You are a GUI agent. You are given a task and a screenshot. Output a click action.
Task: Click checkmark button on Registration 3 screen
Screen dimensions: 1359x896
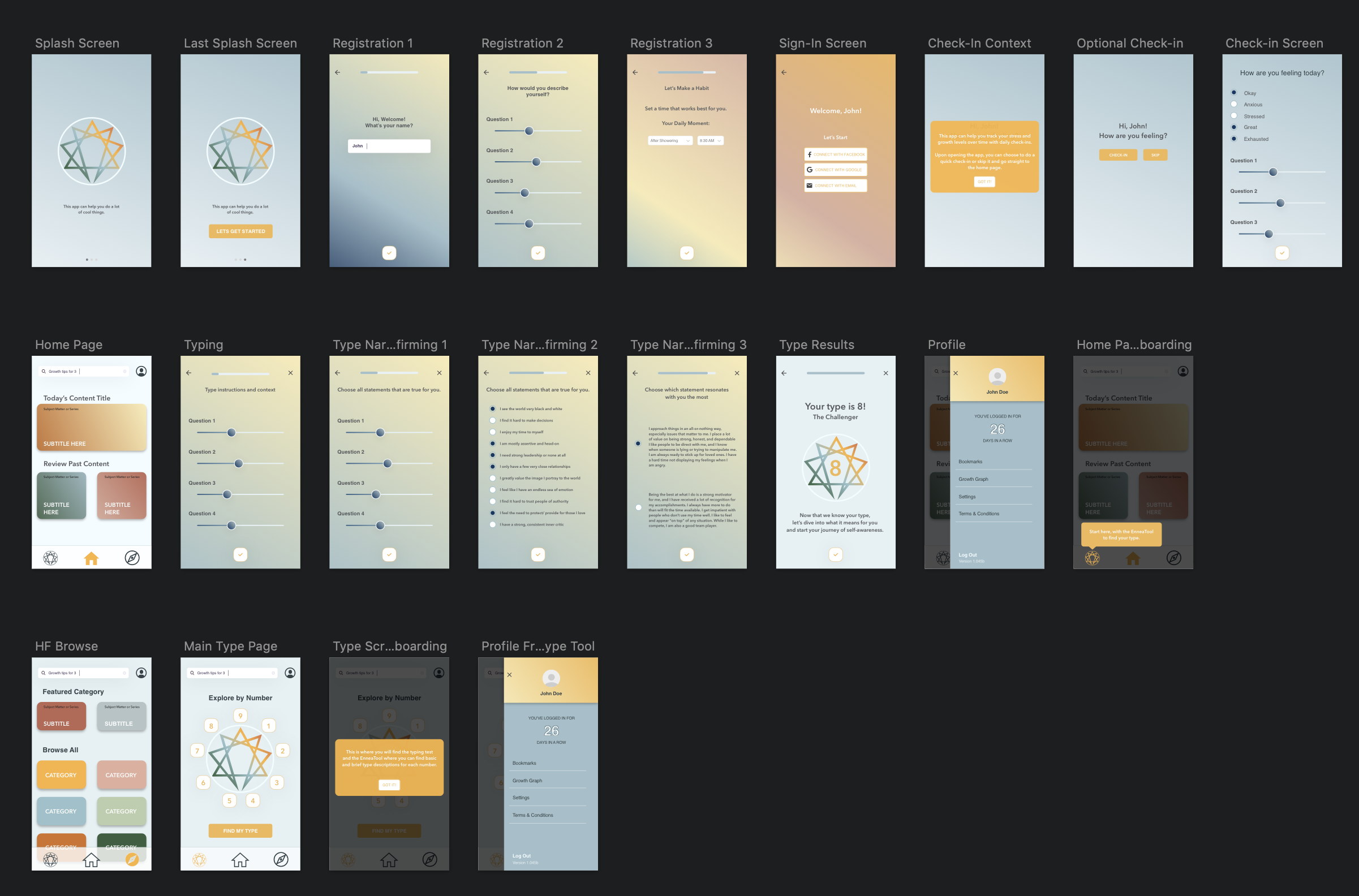tap(687, 253)
